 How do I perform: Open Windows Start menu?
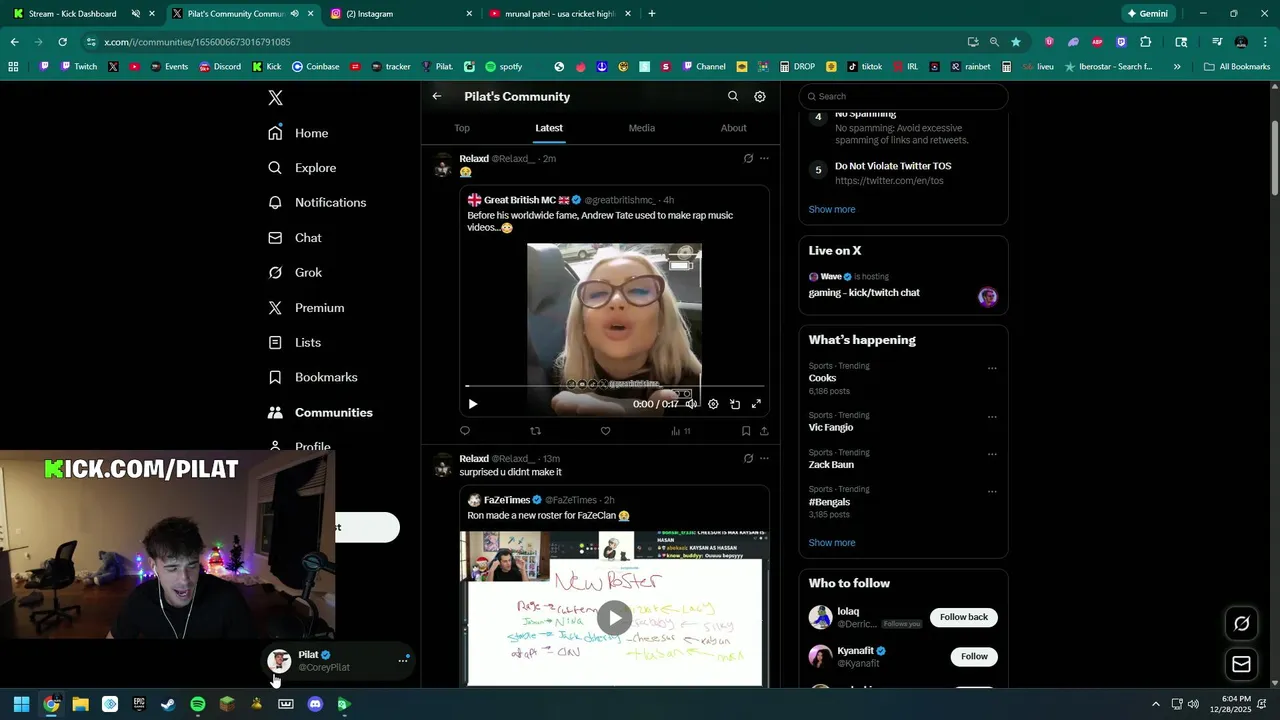(x=21, y=704)
